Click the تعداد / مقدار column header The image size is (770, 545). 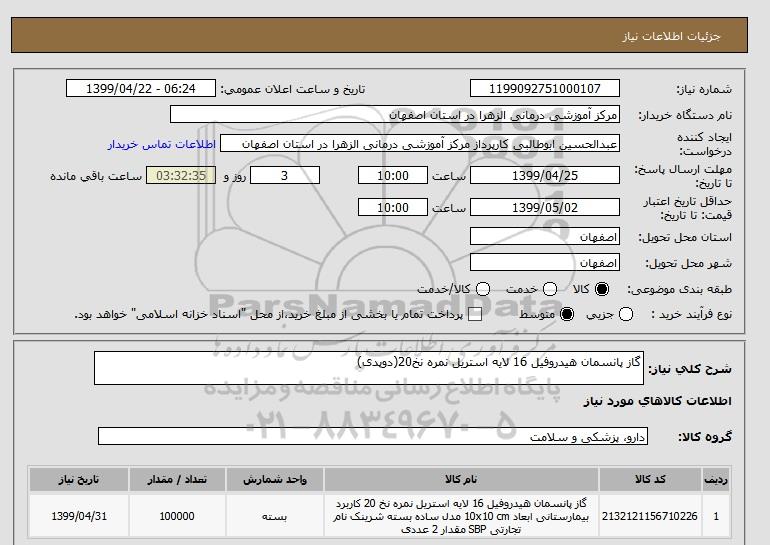tap(177, 480)
